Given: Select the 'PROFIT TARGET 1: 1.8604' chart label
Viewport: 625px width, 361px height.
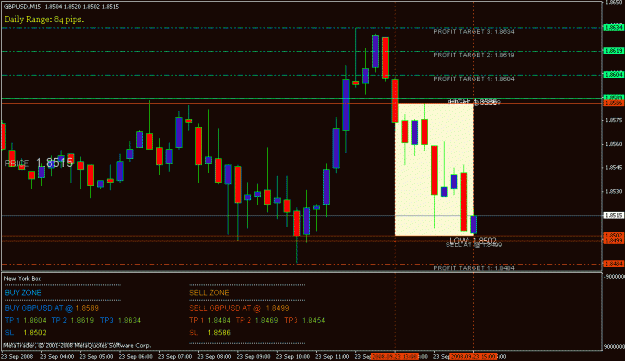Looking at the screenshot, I should click(474, 79).
